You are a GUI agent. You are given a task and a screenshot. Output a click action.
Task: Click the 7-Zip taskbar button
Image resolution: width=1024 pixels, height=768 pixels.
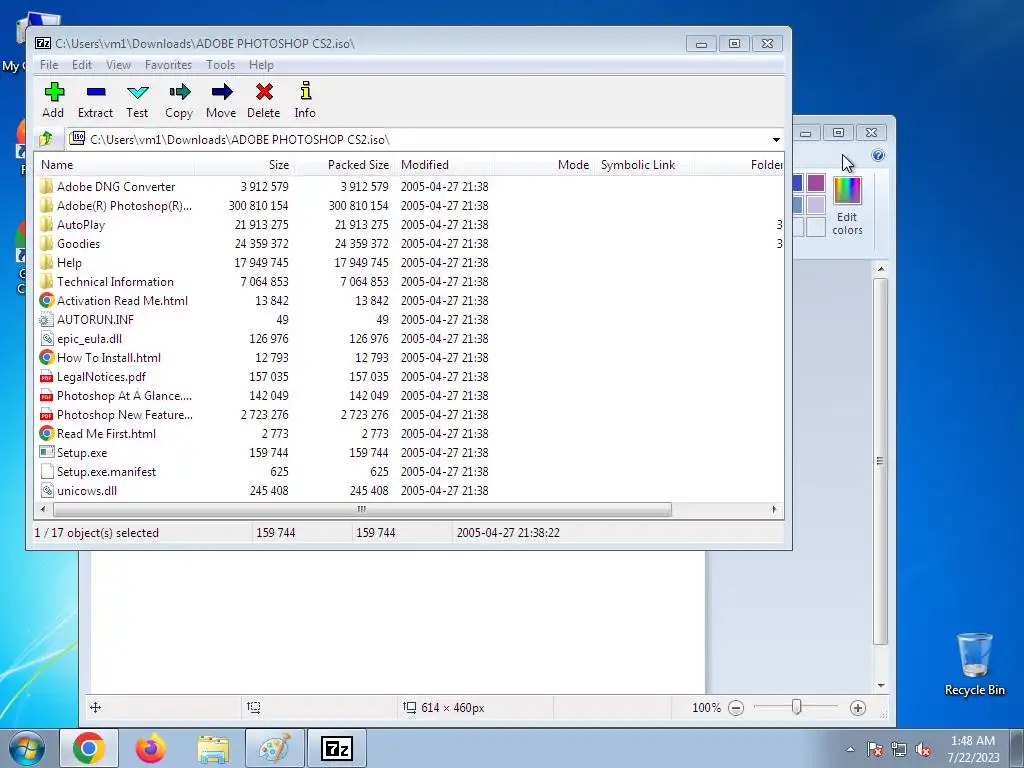pyautogui.click(x=337, y=748)
